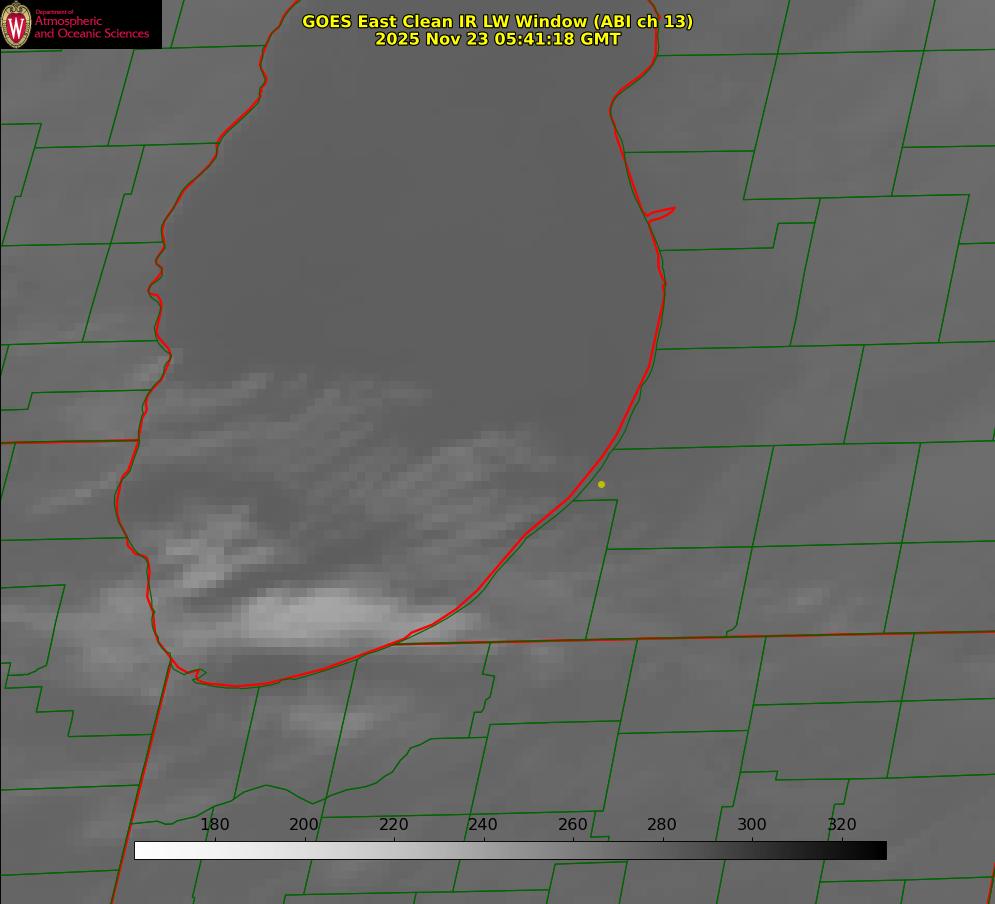
Task: Click the 240 colorbar tick label
Action: coord(483,825)
